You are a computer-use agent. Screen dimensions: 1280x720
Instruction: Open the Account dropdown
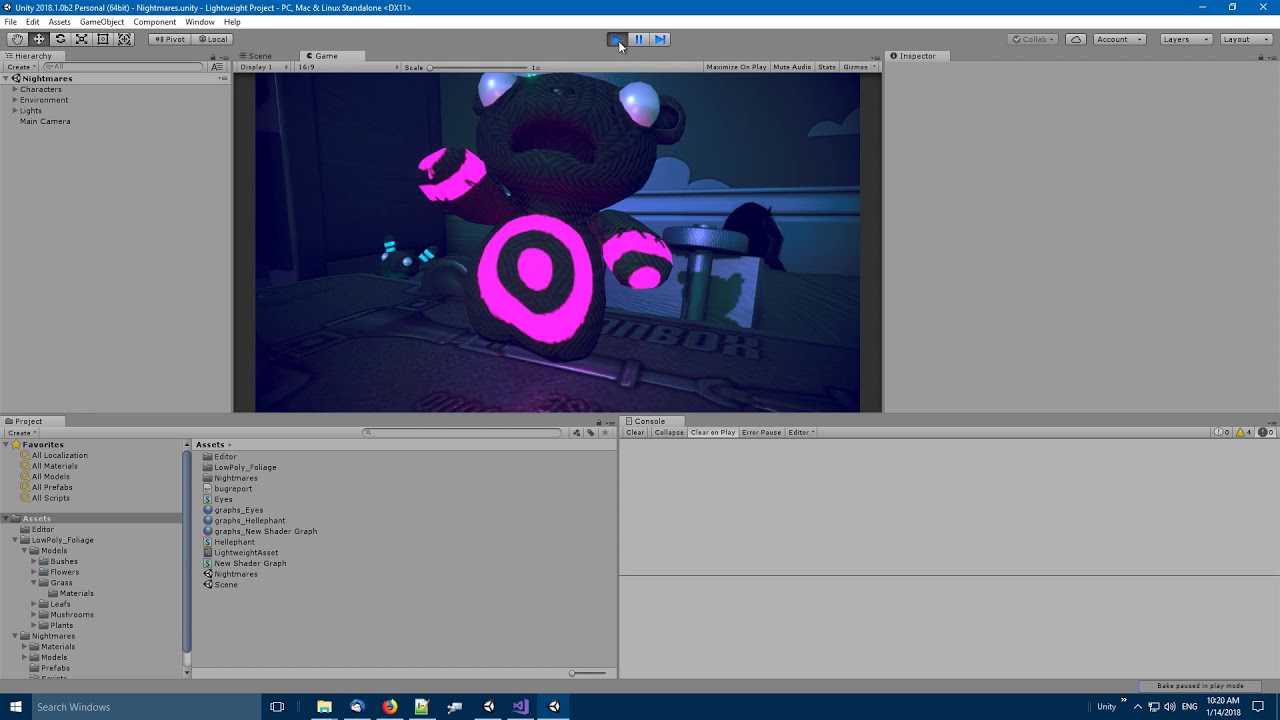coord(1118,39)
